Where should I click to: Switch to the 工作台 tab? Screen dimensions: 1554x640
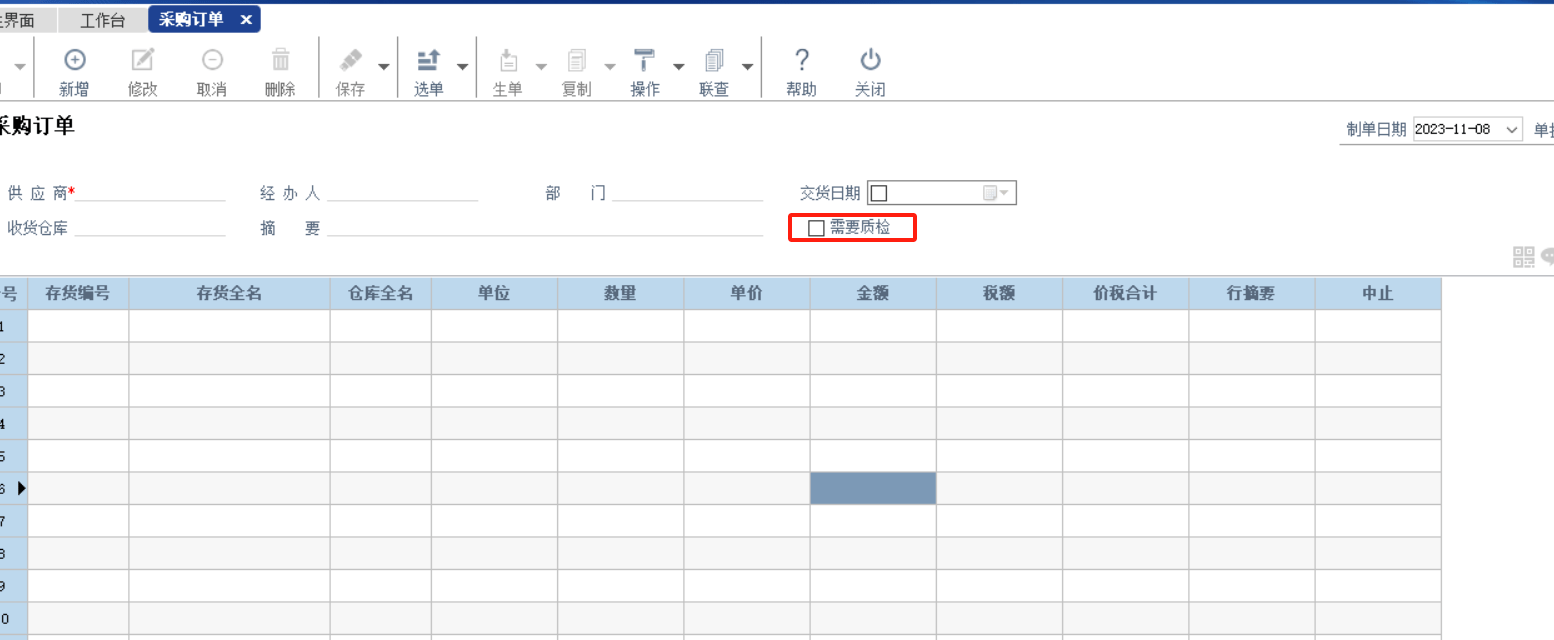tap(103, 19)
